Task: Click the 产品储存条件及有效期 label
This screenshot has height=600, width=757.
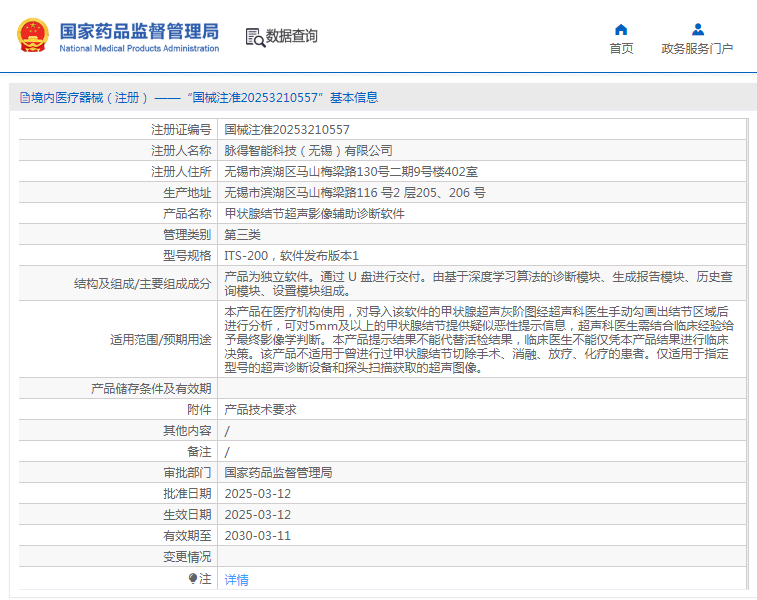Action: (x=151, y=389)
